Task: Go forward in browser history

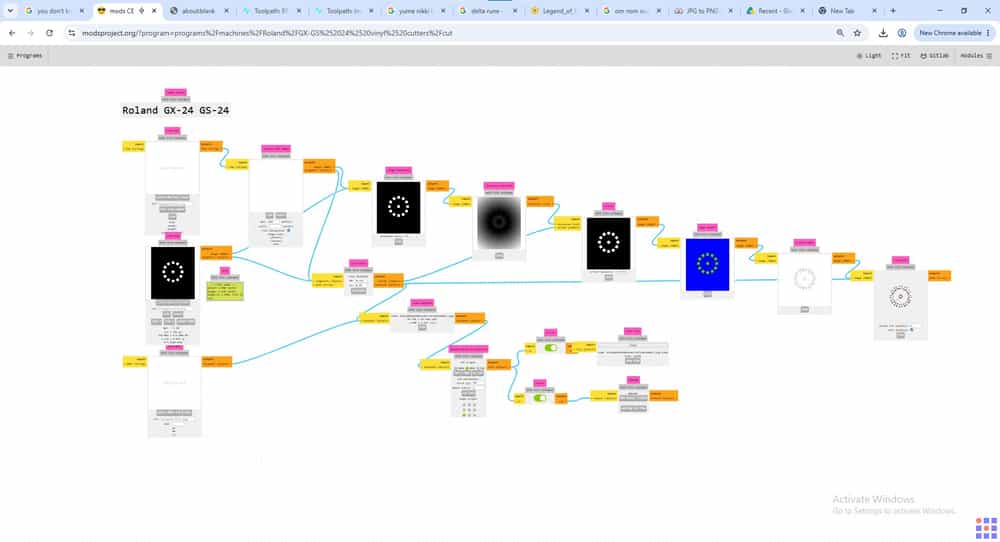Action: [x=31, y=33]
